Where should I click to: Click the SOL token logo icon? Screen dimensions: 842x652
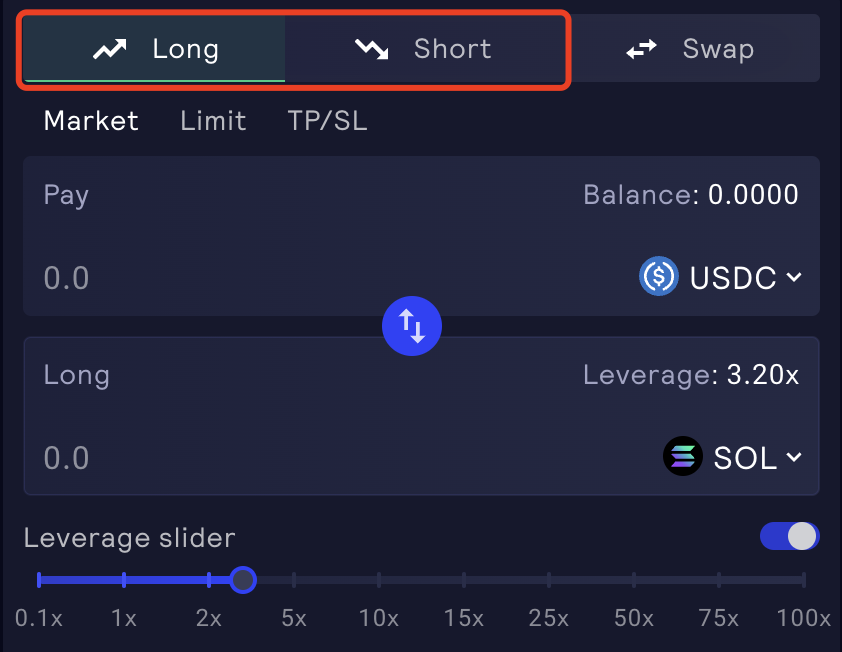pos(683,457)
